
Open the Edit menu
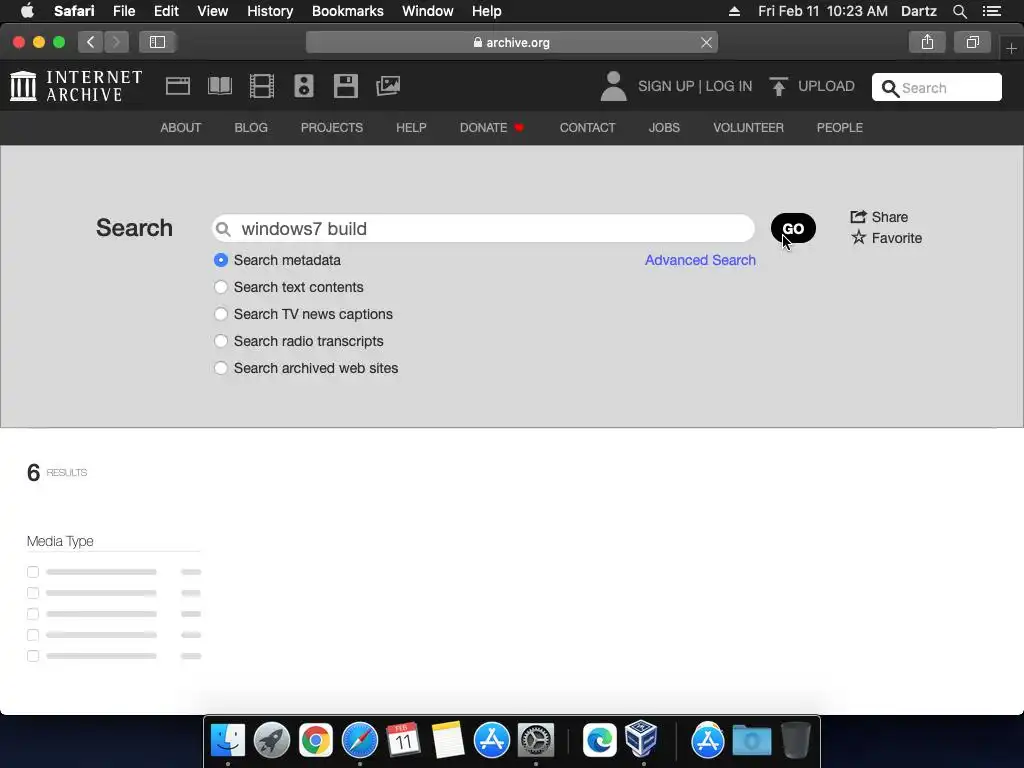166,11
